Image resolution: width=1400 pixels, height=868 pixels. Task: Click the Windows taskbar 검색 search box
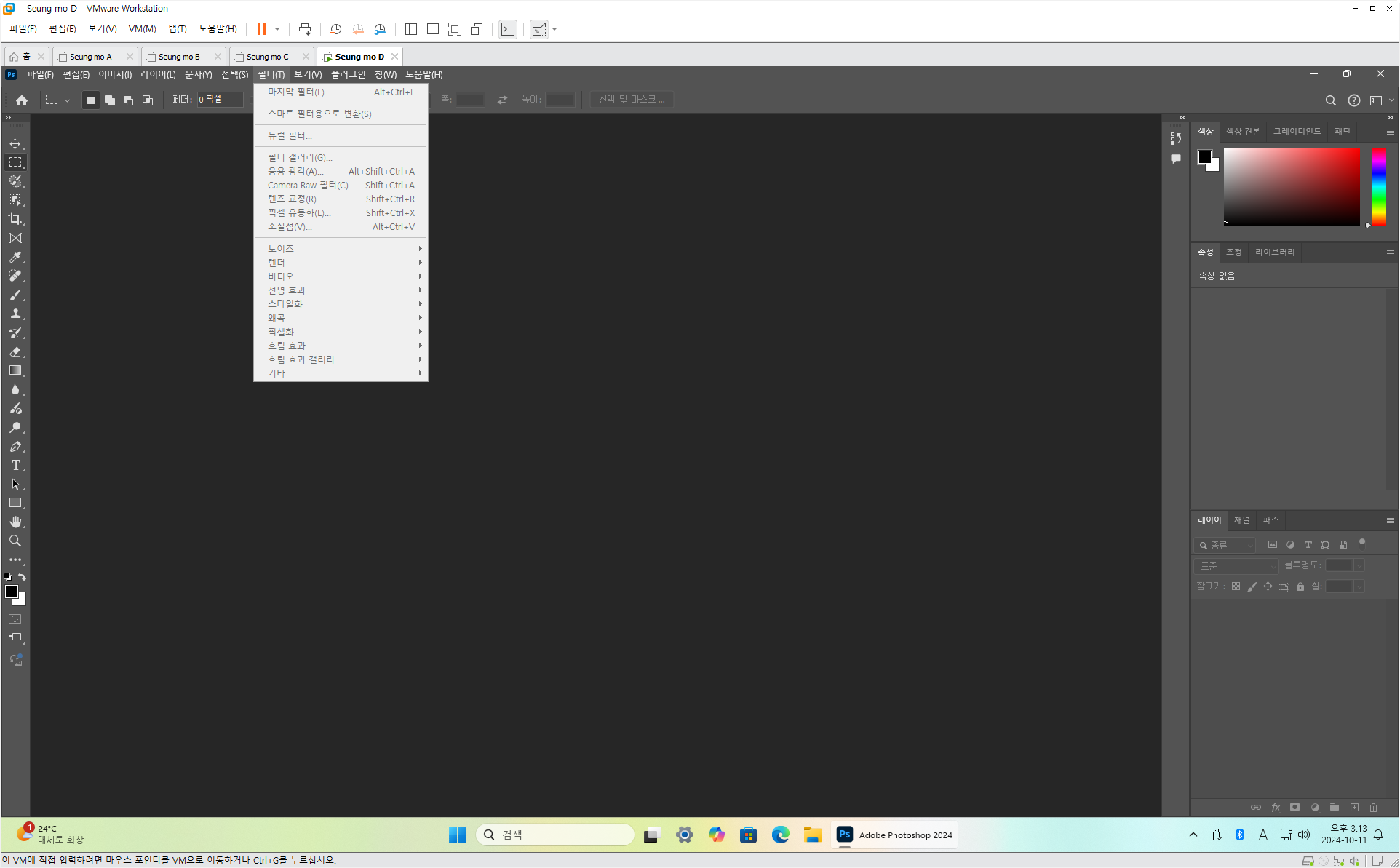554,835
